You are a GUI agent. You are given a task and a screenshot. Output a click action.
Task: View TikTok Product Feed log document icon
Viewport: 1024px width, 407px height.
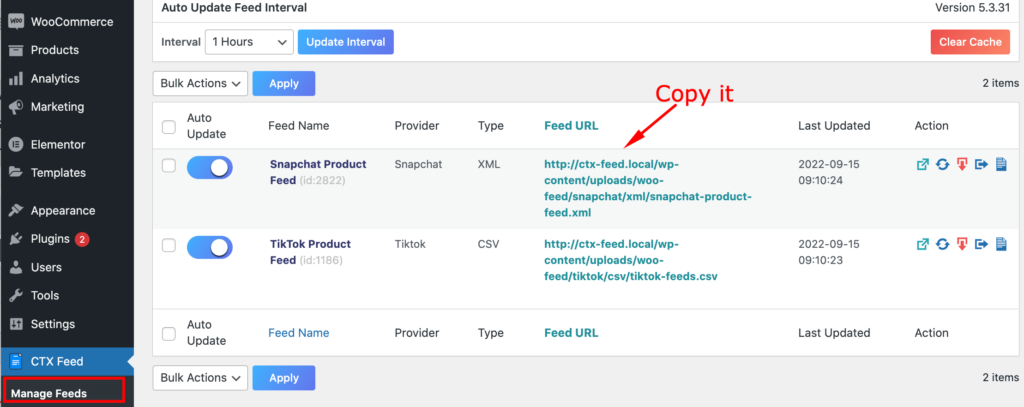1001,244
